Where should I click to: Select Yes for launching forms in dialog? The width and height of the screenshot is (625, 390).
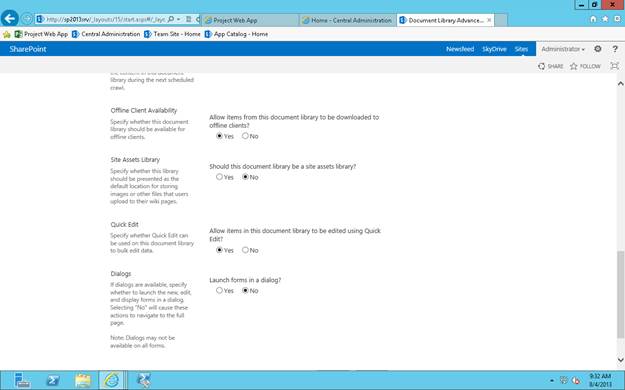[219, 290]
